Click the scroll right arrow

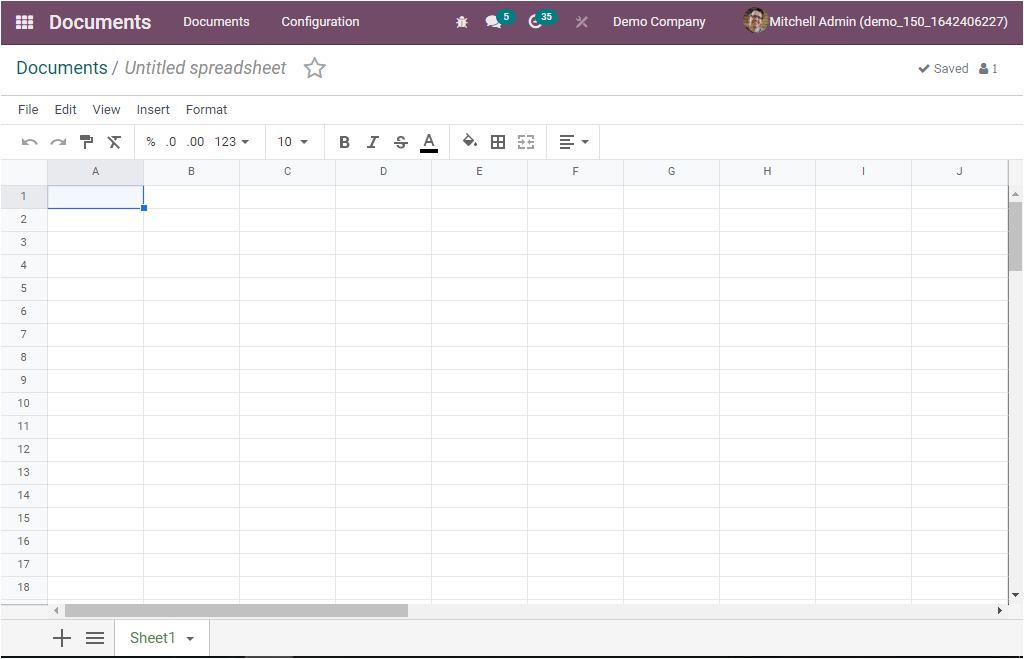1000,611
